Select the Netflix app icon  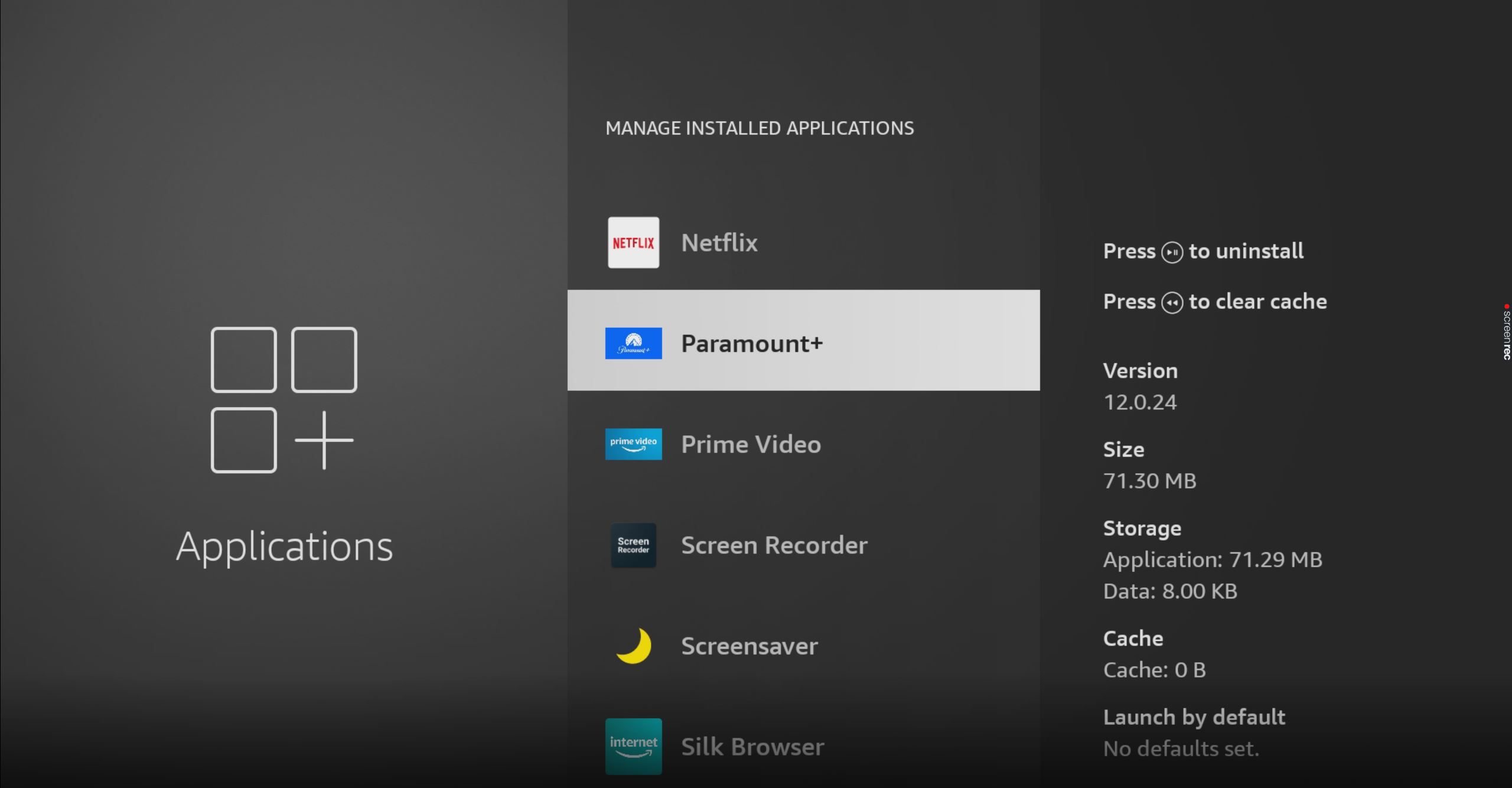click(633, 242)
